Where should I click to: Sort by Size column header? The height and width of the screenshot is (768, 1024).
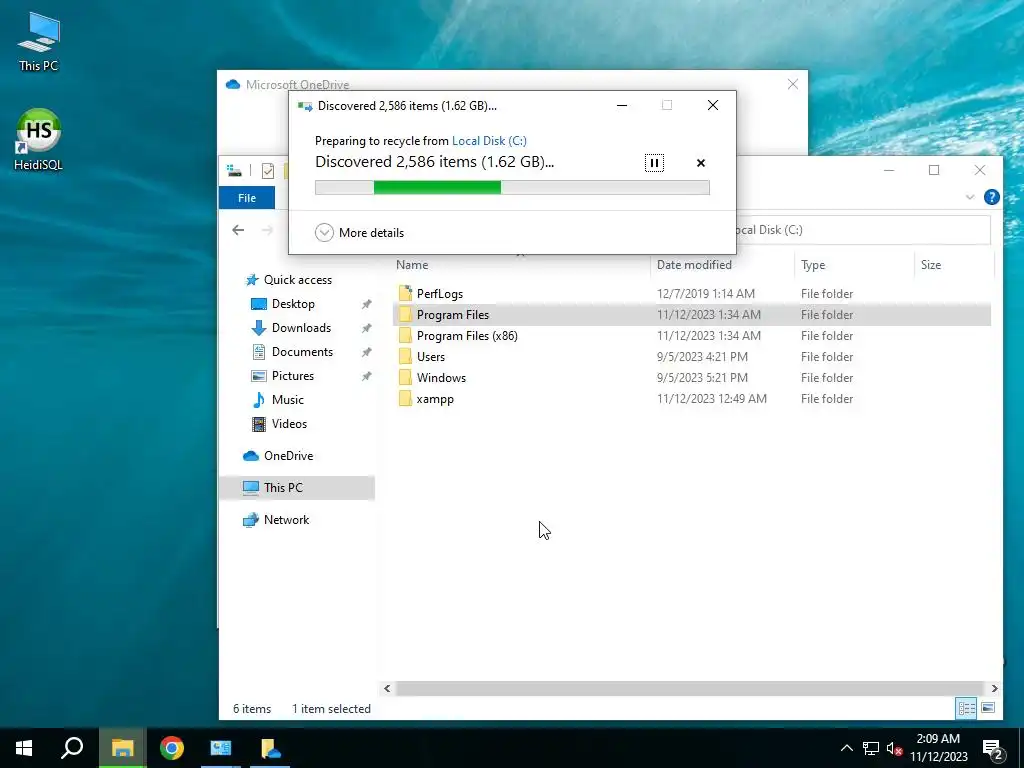click(x=931, y=264)
